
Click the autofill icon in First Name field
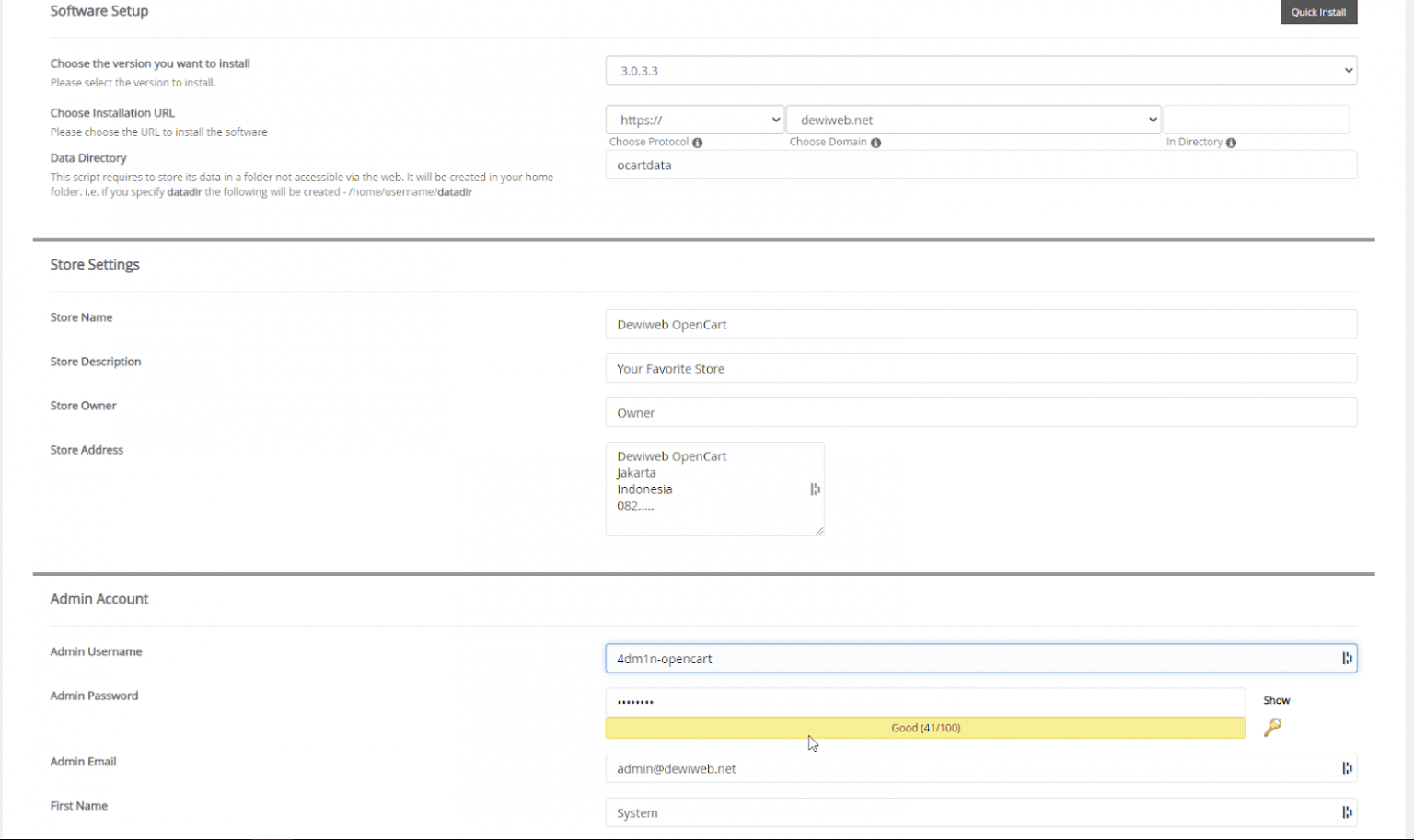point(1347,812)
